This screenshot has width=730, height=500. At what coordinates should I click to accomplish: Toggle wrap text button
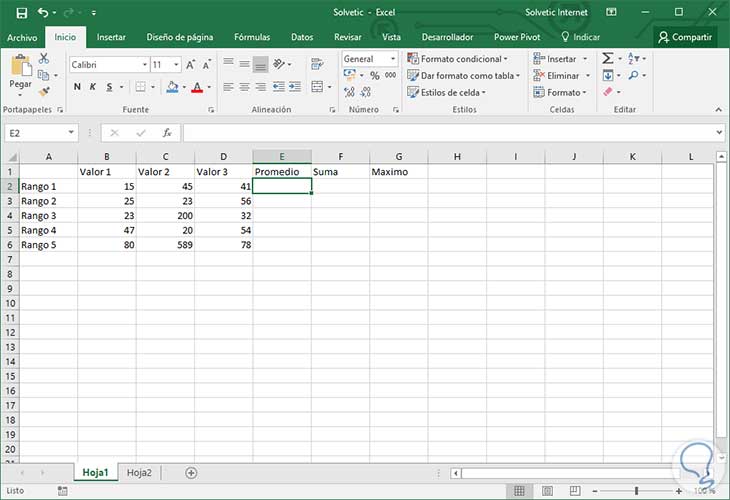pos(317,64)
